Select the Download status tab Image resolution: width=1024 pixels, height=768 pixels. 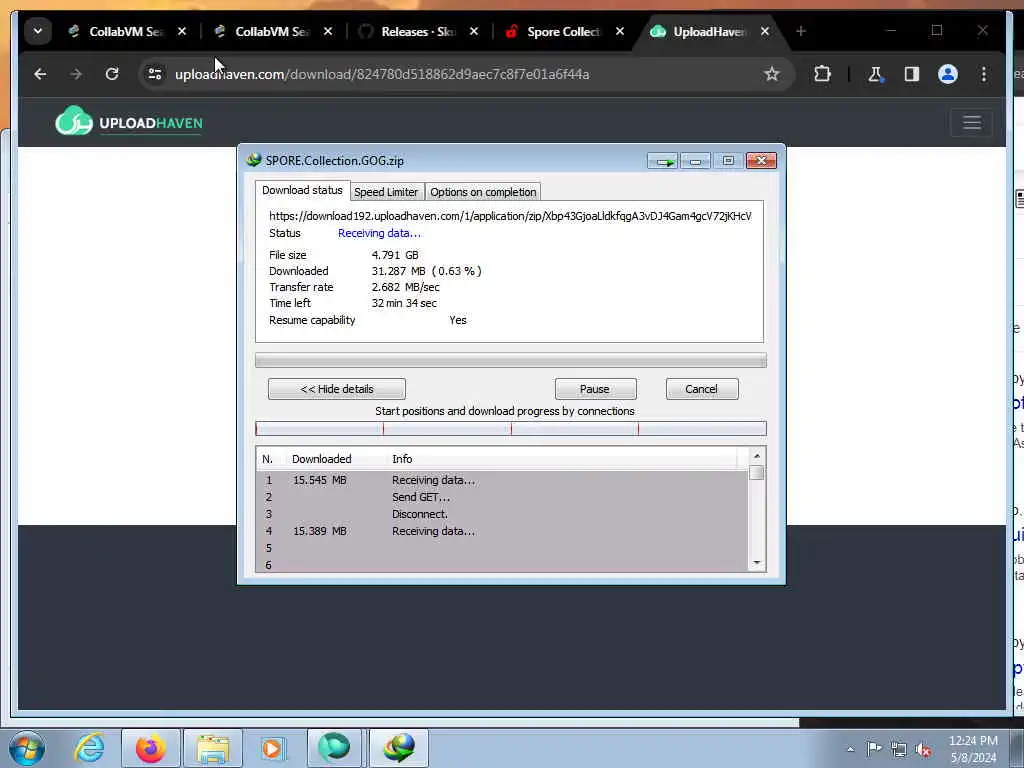click(x=302, y=190)
